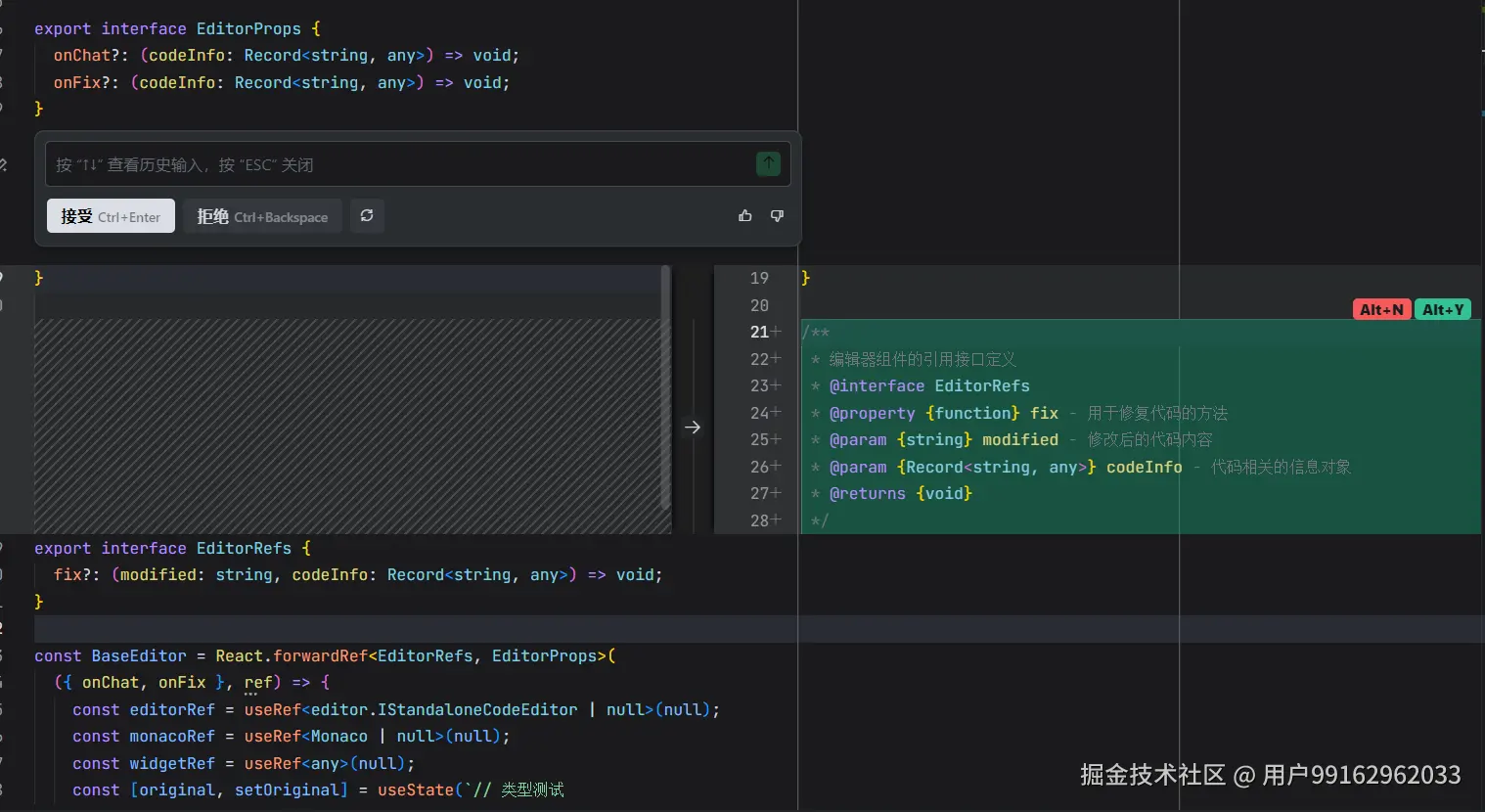Focus the history prompt input field
The height and width of the screenshot is (812, 1485).
pyautogui.click(x=391, y=164)
